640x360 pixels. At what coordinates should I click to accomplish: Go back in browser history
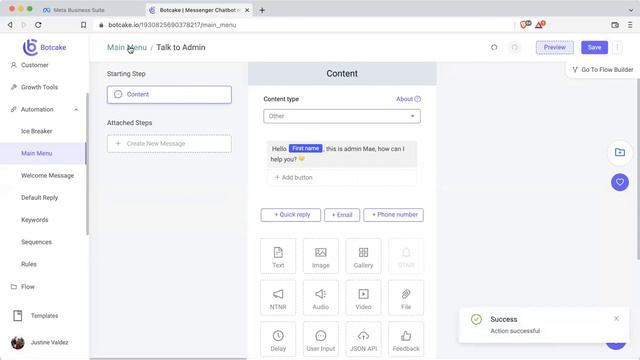pyautogui.click(x=10, y=25)
